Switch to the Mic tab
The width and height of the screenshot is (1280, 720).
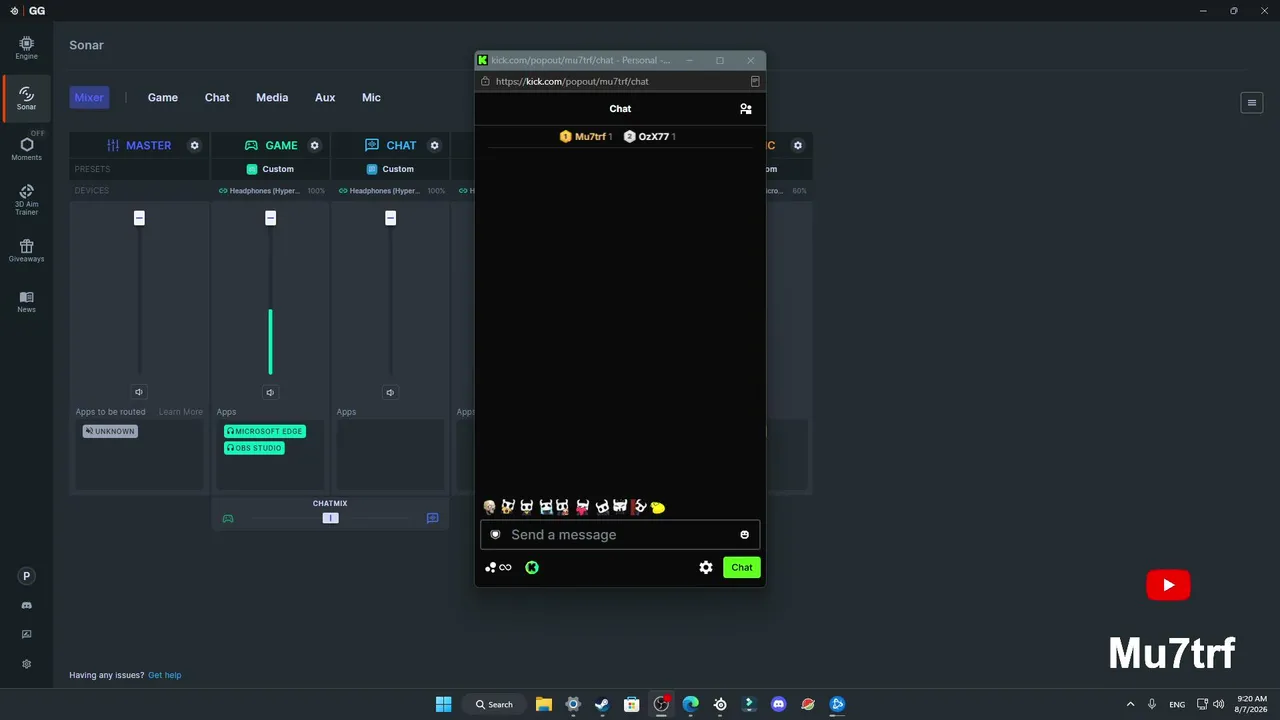click(371, 98)
